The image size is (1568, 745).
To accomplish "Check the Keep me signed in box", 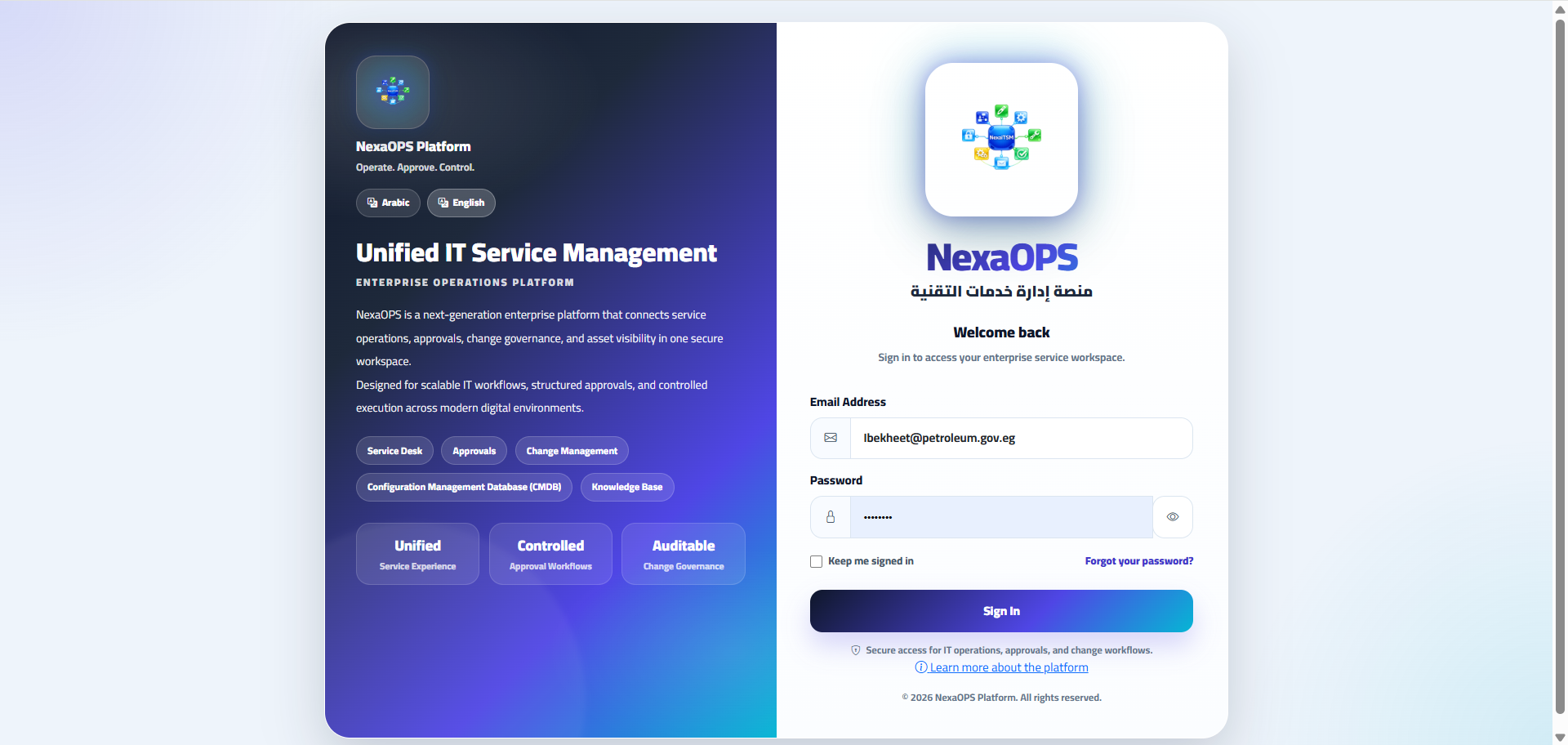I will (816, 561).
